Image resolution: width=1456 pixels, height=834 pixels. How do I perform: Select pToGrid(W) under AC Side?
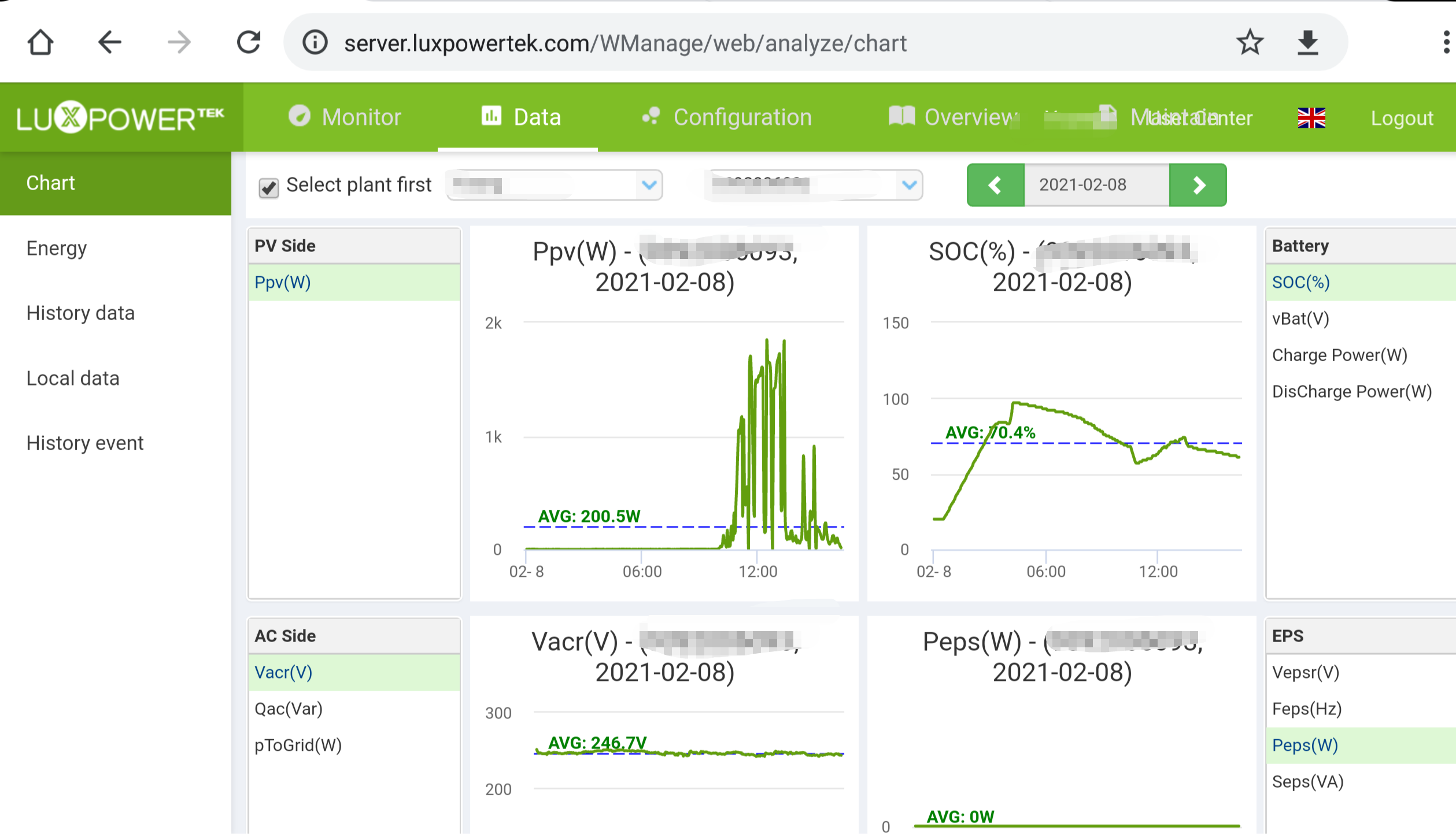click(x=354, y=746)
